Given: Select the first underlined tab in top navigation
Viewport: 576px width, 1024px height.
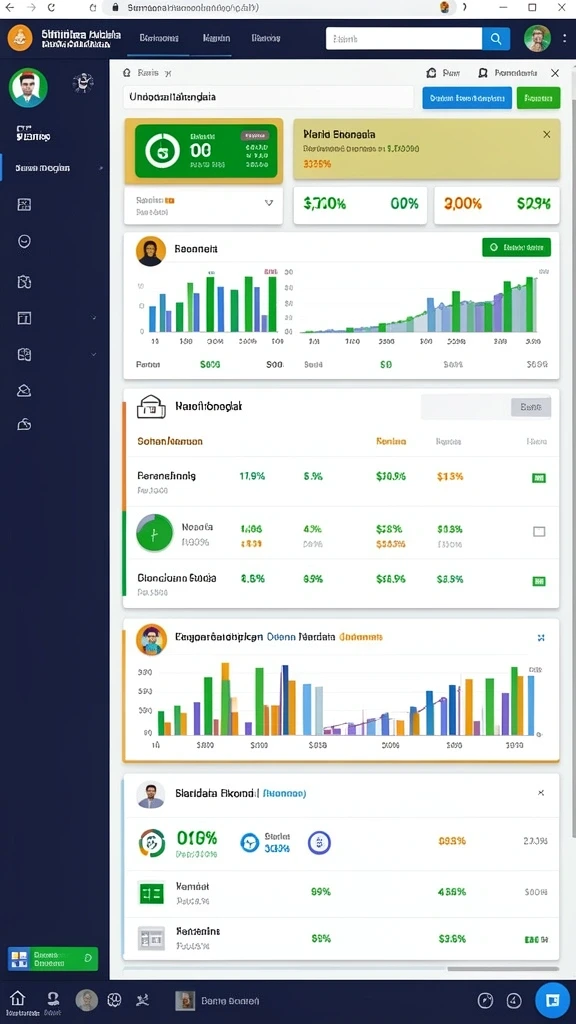Looking at the screenshot, I should pyautogui.click(x=159, y=38).
